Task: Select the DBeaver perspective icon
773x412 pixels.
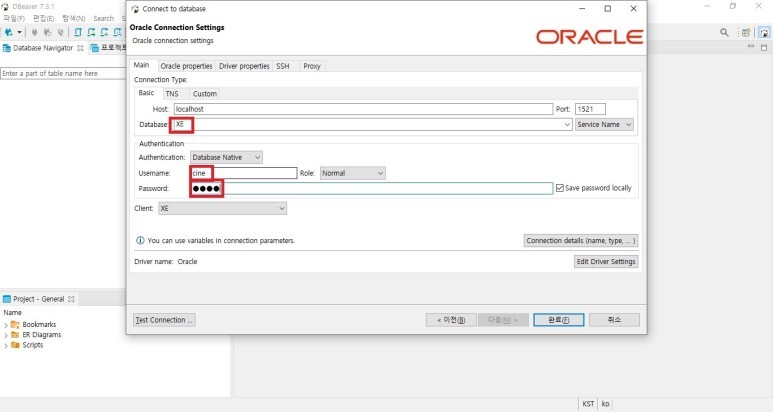Action: [x=764, y=33]
